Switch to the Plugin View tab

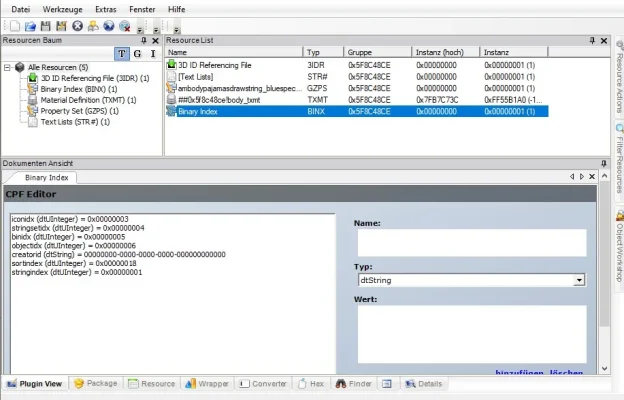coord(35,384)
